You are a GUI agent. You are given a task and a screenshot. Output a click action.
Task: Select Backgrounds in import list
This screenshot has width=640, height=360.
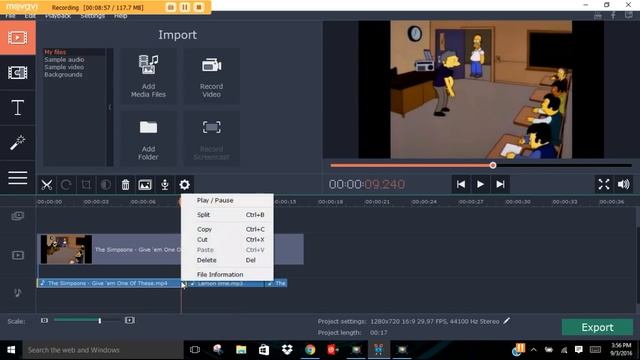tap(63, 75)
